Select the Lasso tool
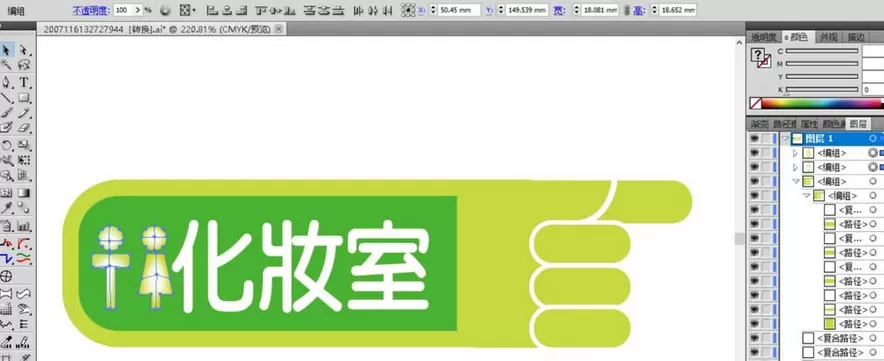 pos(24,65)
